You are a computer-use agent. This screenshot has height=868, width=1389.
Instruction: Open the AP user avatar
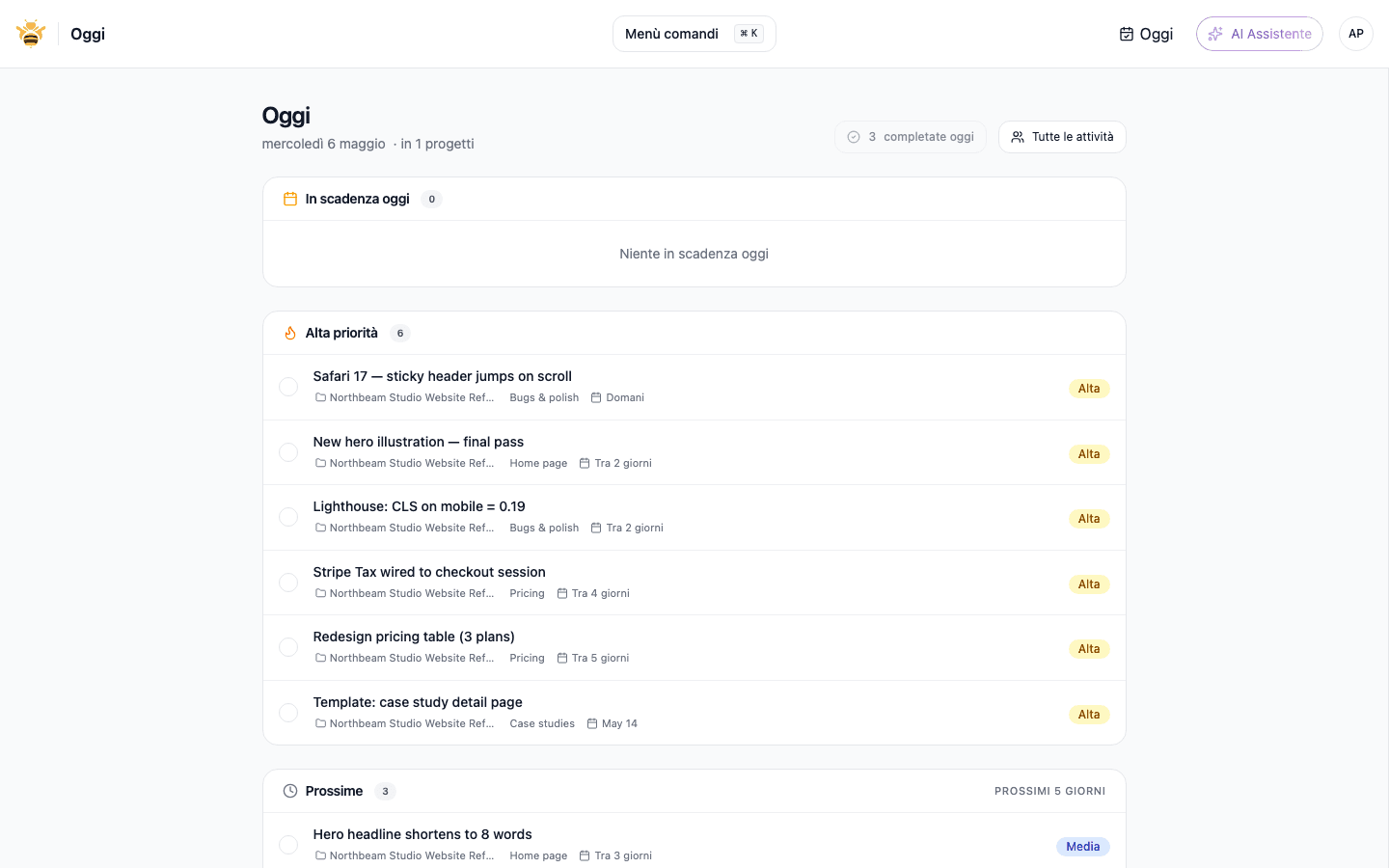click(x=1355, y=34)
